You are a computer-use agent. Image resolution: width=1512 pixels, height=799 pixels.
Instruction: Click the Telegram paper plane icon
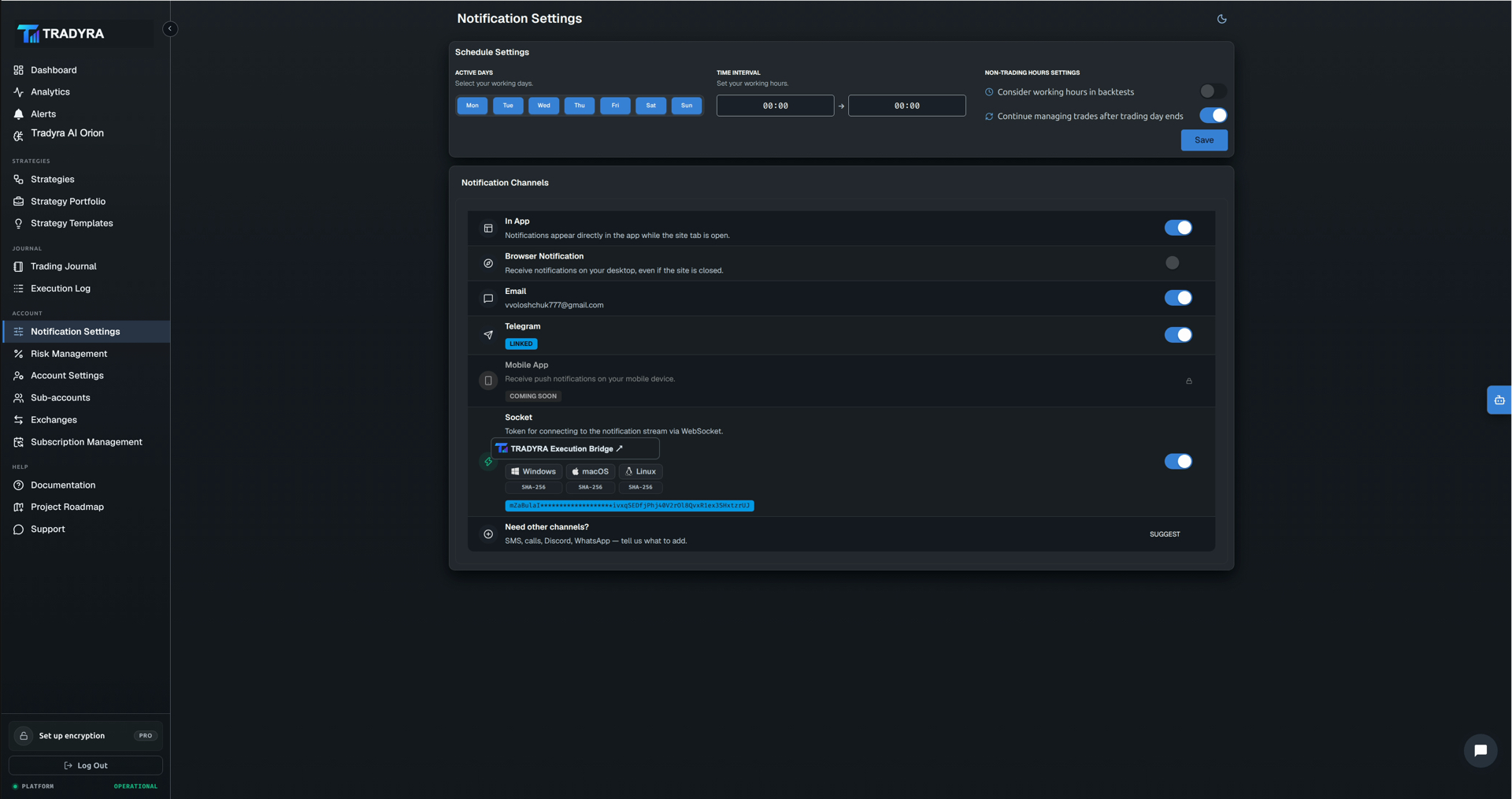click(488, 335)
